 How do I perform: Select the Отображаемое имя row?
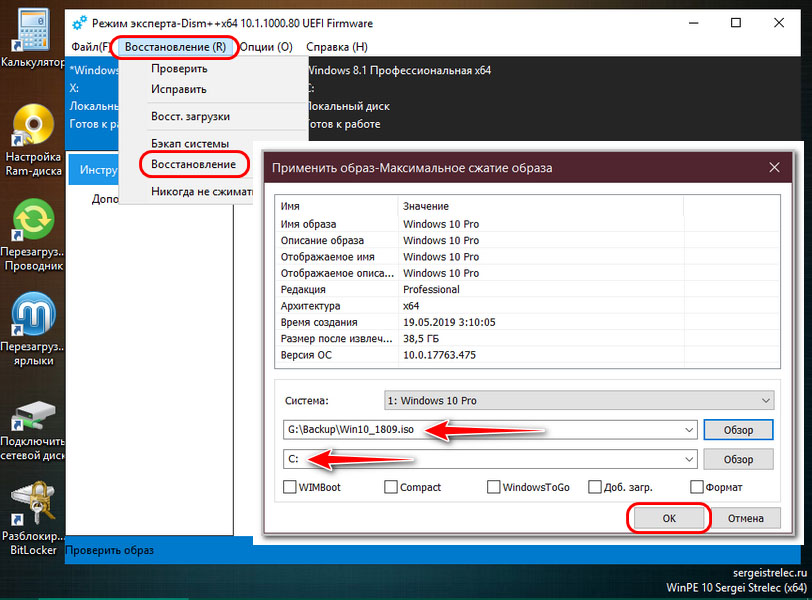tap(527, 256)
